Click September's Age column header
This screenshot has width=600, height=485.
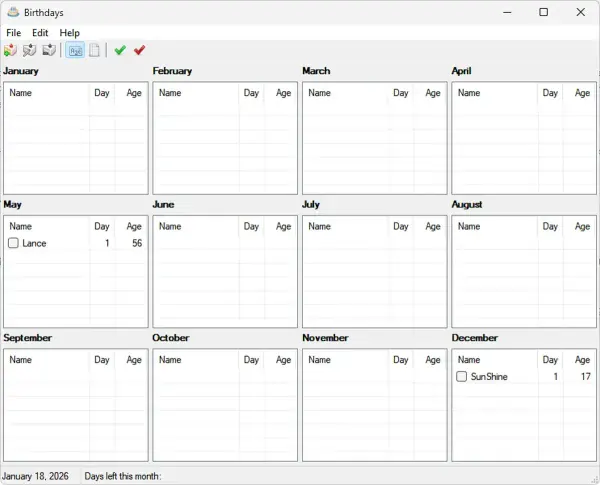131,360
